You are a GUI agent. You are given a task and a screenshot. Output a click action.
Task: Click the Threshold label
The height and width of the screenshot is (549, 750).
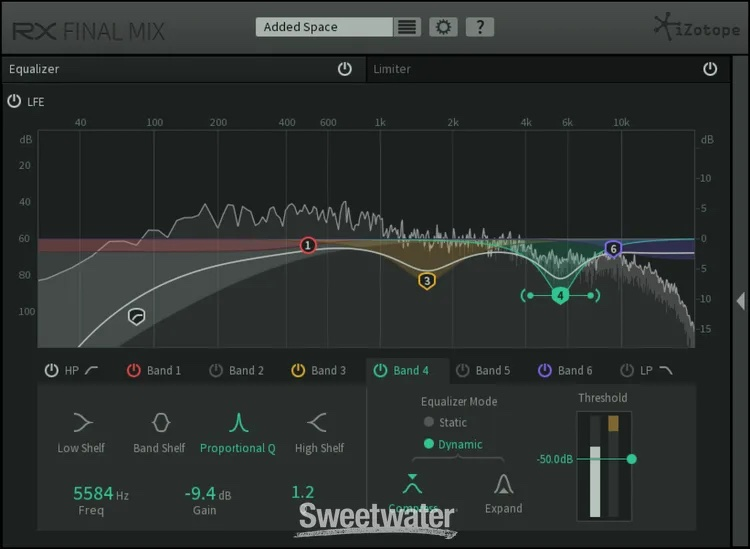pos(603,398)
